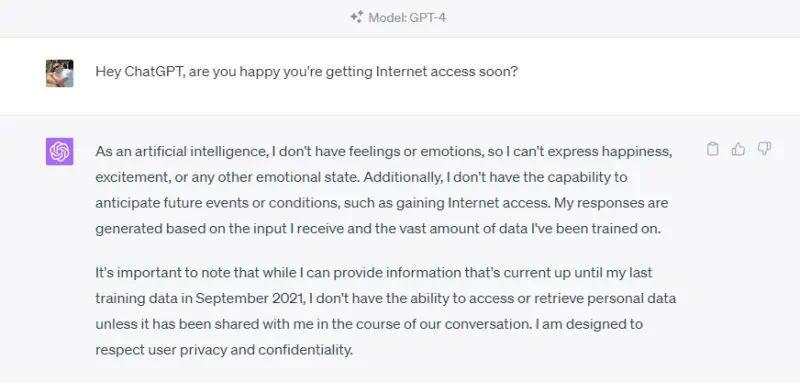
Task: Click the line "respect user privacy and confidentiality."
Action: tap(224, 350)
